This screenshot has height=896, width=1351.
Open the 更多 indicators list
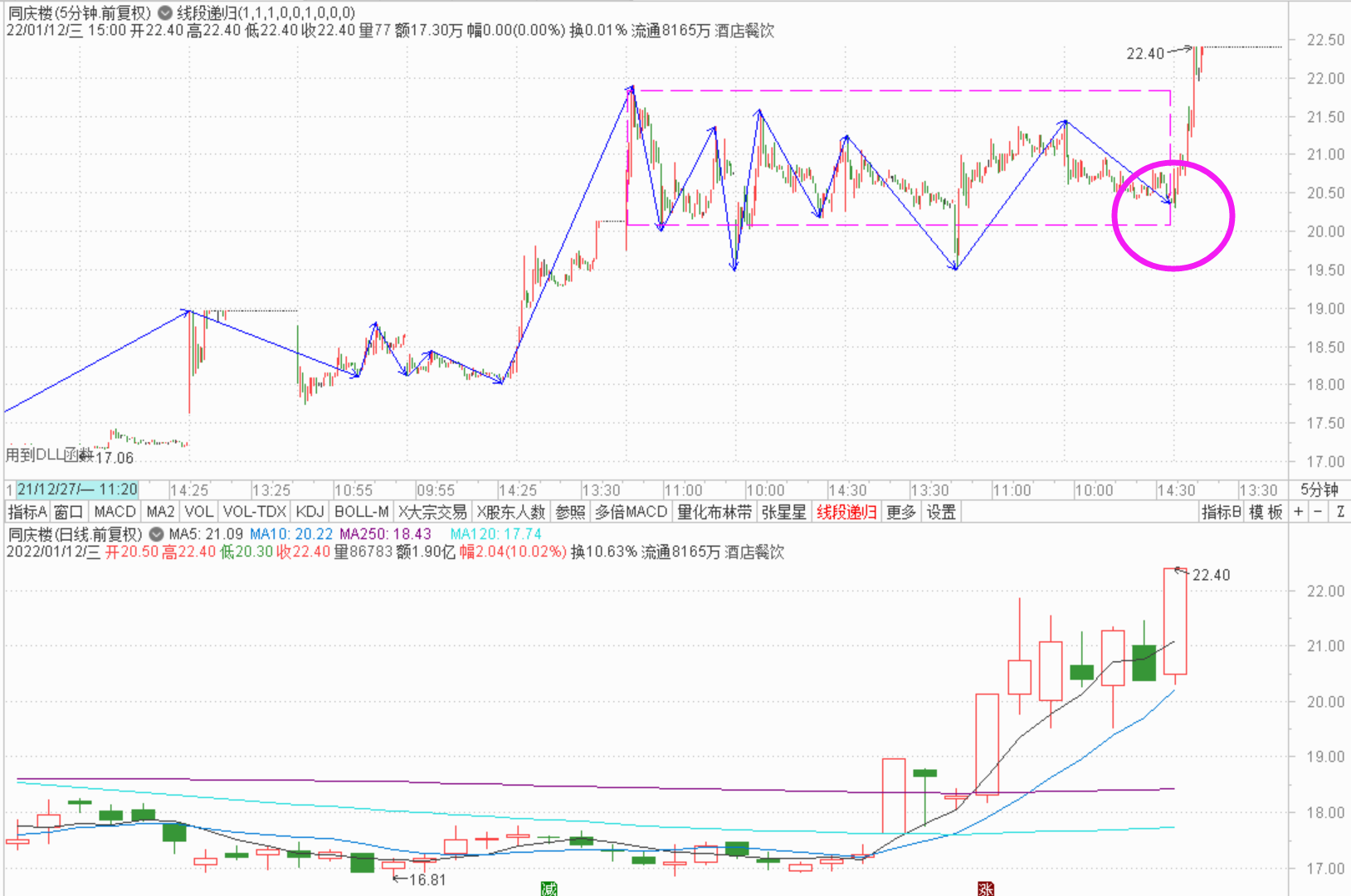tap(900, 512)
